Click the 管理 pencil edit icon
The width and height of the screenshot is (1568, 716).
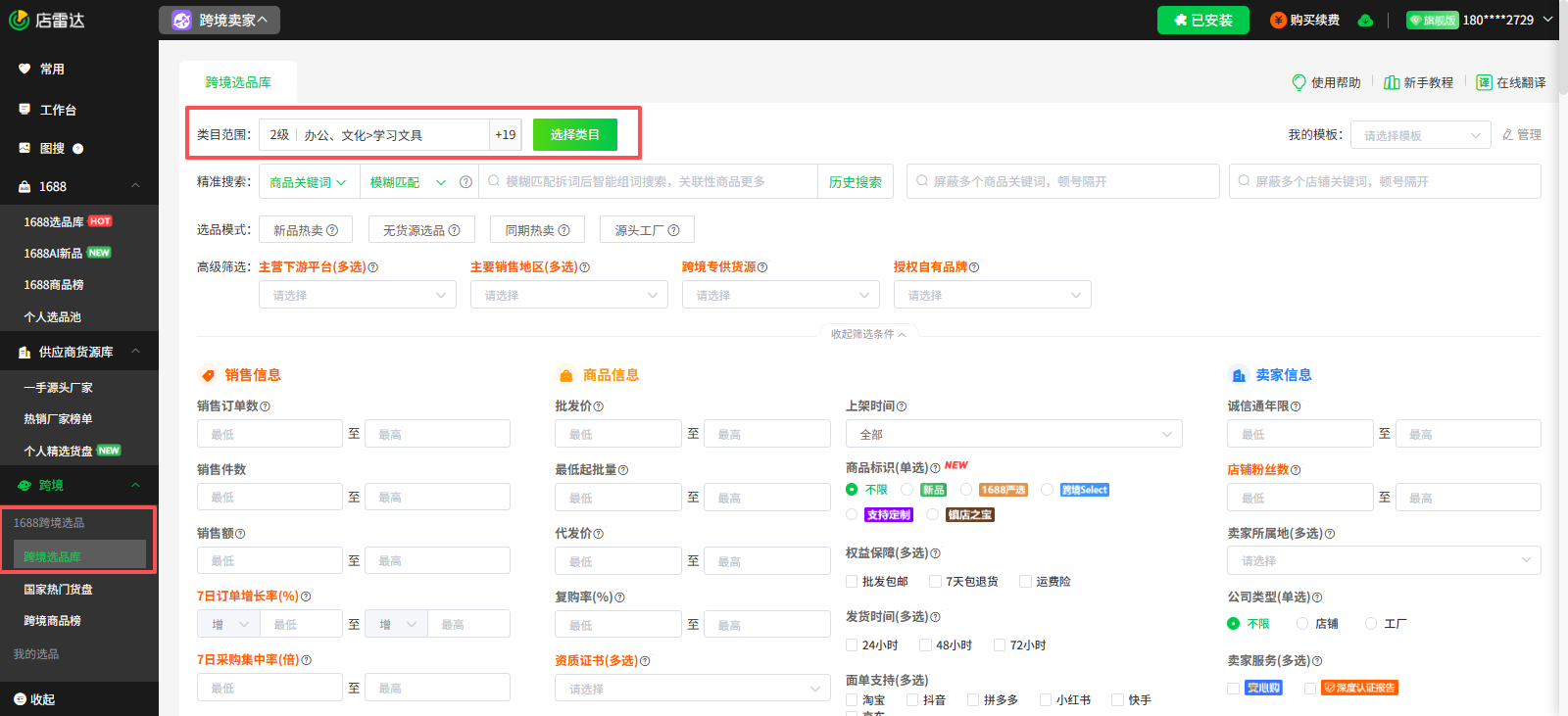pyautogui.click(x=1508, y=135)
